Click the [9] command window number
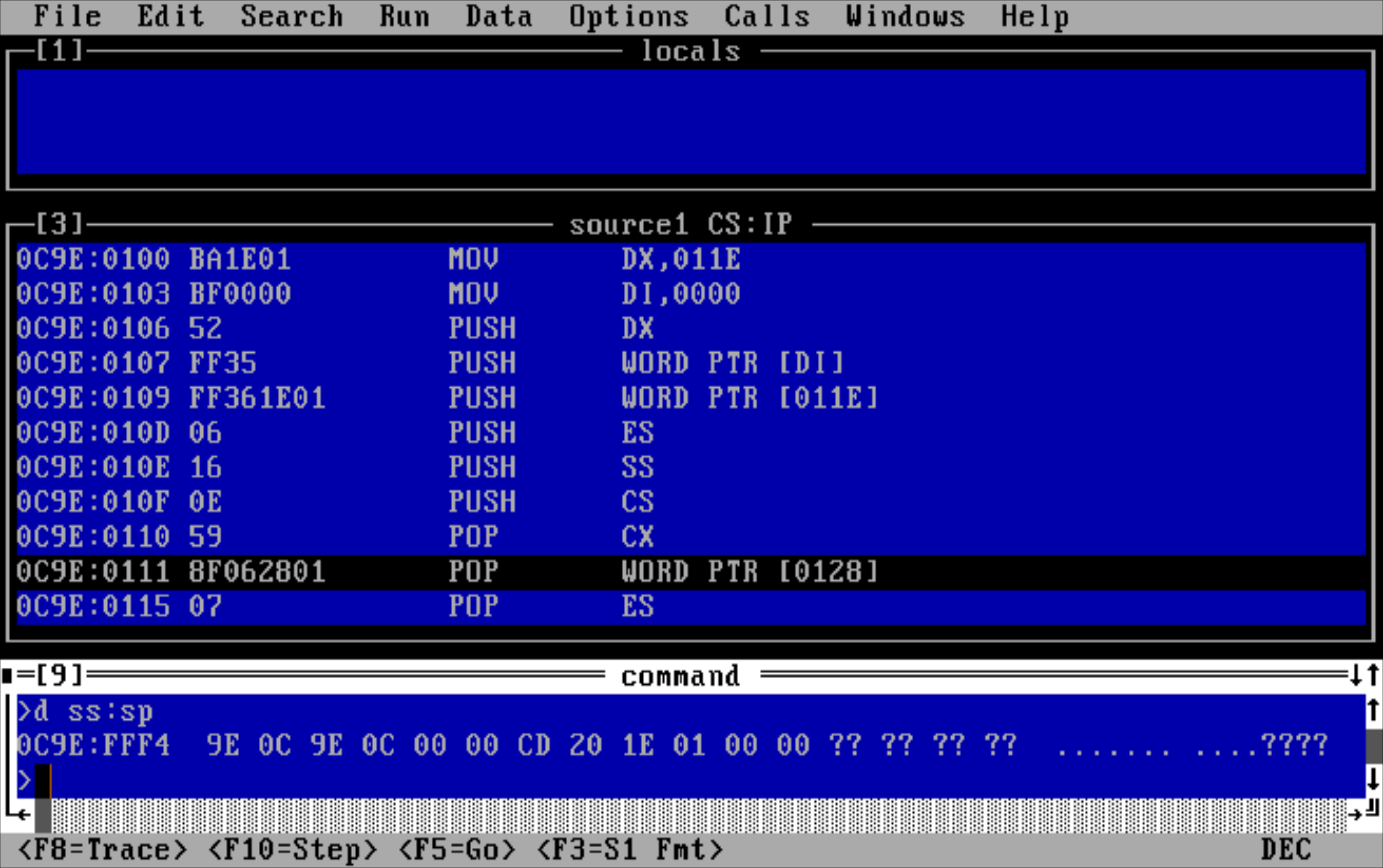The width and height of the screenshot is (1383, 868). pos(60,675)
